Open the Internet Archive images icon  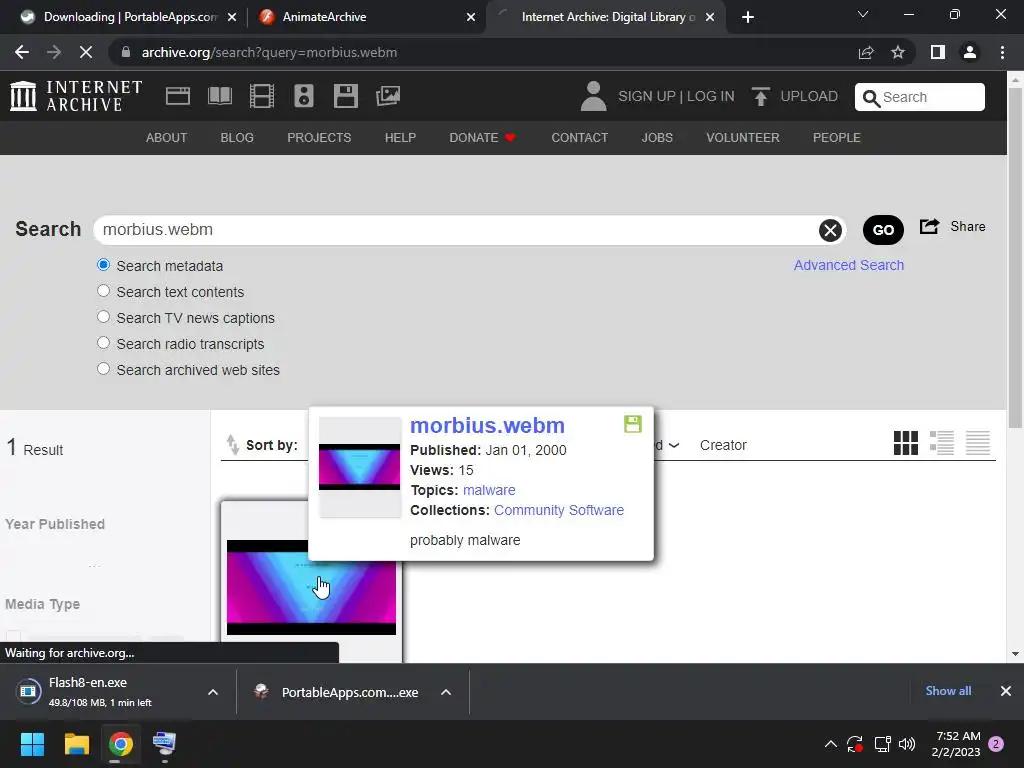coord(388,96)
